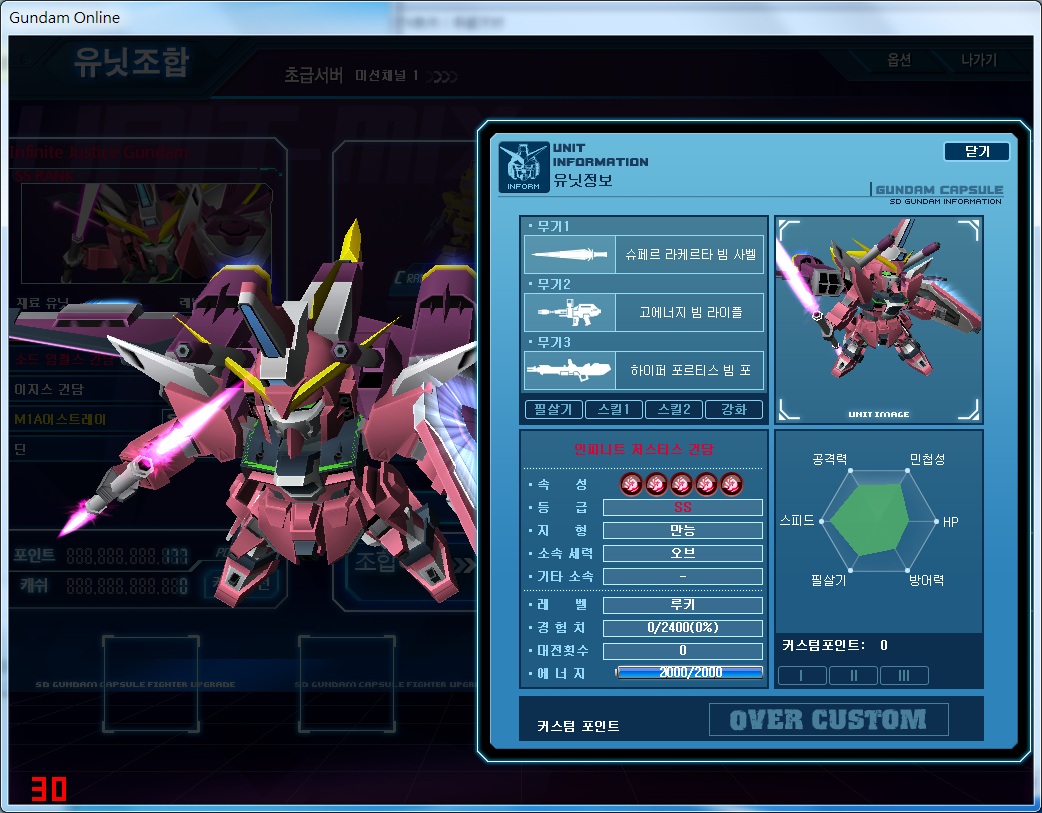This screenshot has width=1042, height=813.
Task: Click the 대전횟수 value 0
Action: point(682,650)
